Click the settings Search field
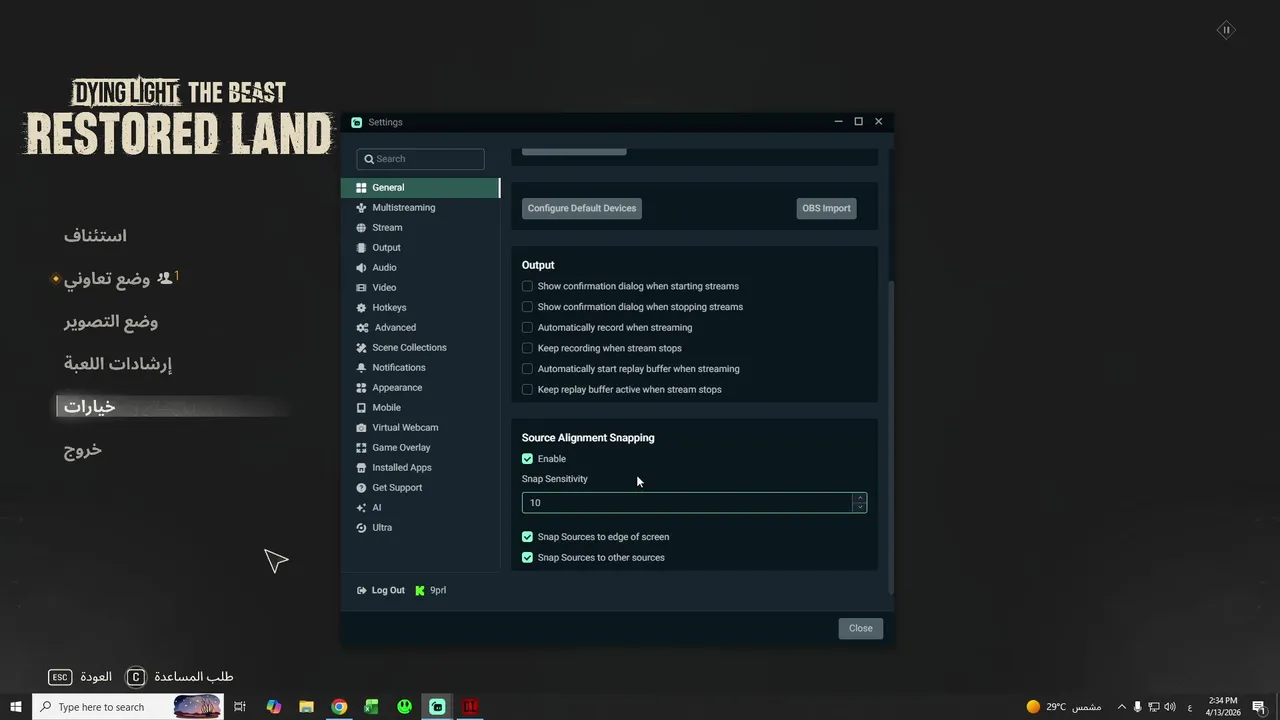This screenshot has width=1280, height=720. [x=421, y=159]
